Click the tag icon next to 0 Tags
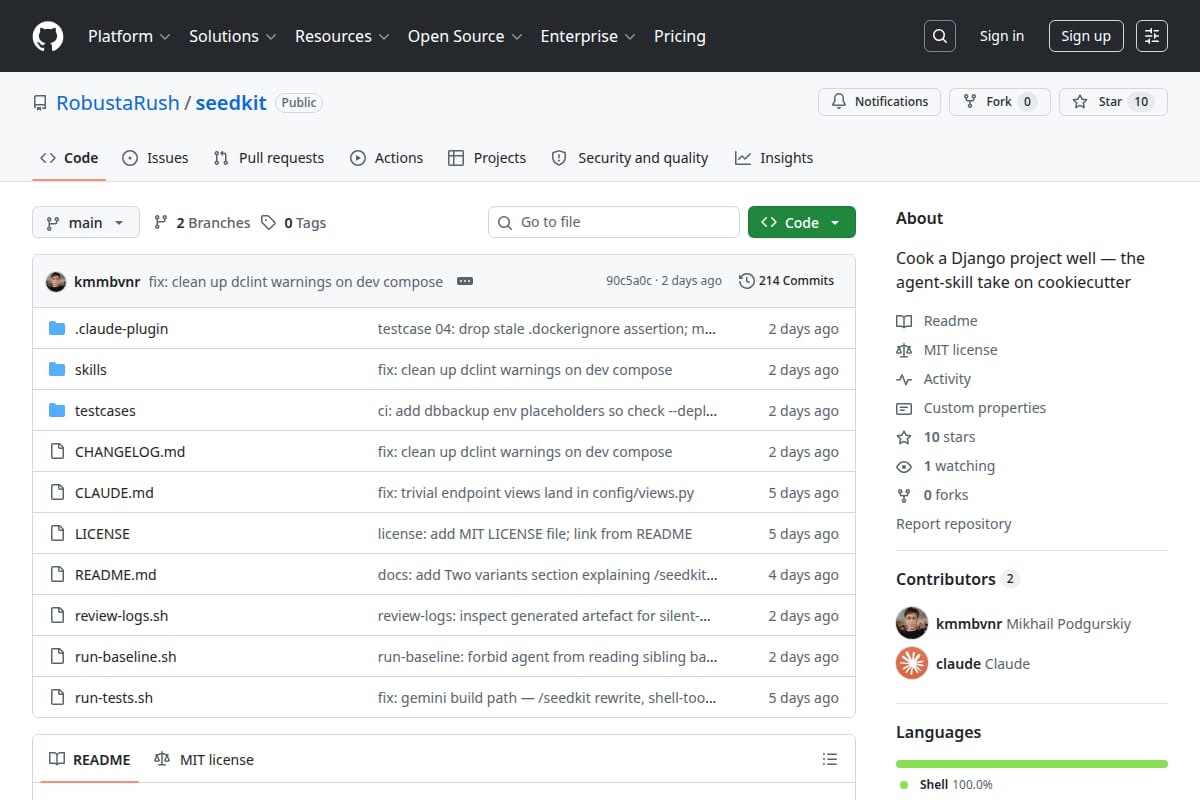 [x=268, y=223]
